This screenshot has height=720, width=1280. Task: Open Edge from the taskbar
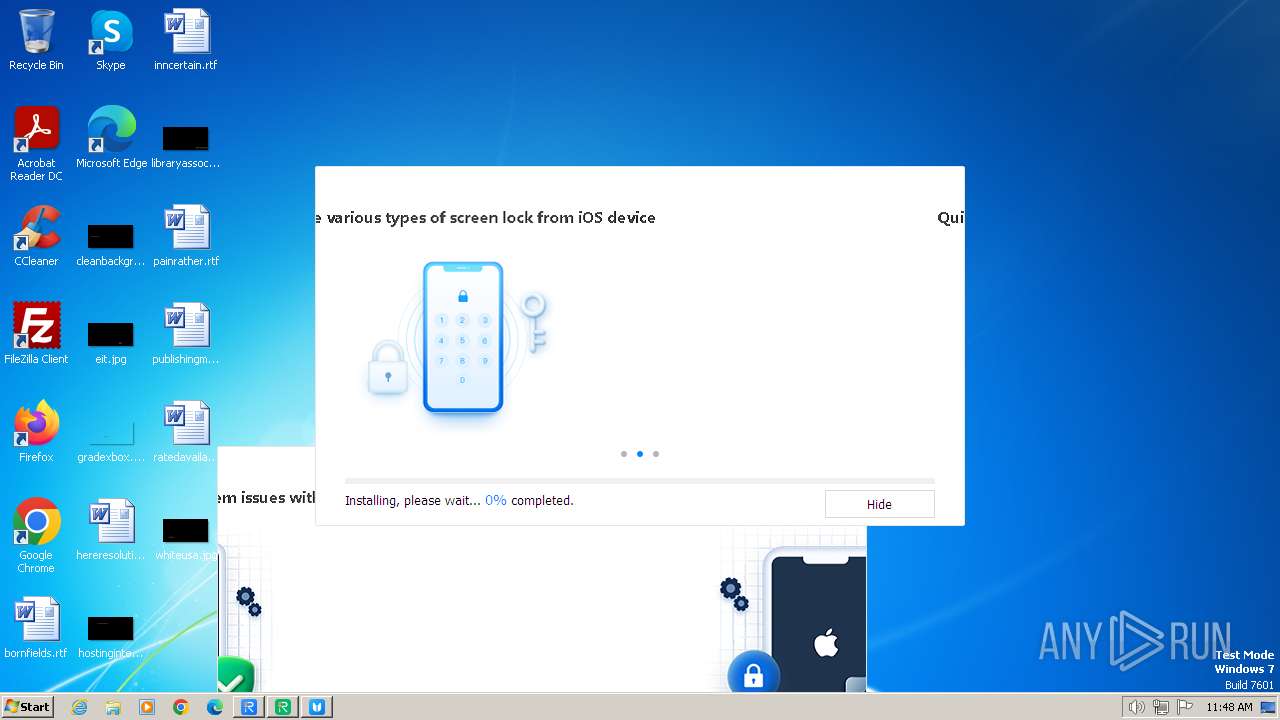tap(215, 707)
